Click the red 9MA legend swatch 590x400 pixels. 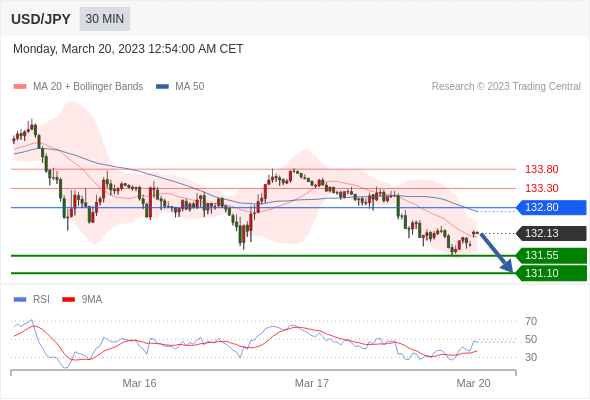pyautogui.click(x=68, y=300)
